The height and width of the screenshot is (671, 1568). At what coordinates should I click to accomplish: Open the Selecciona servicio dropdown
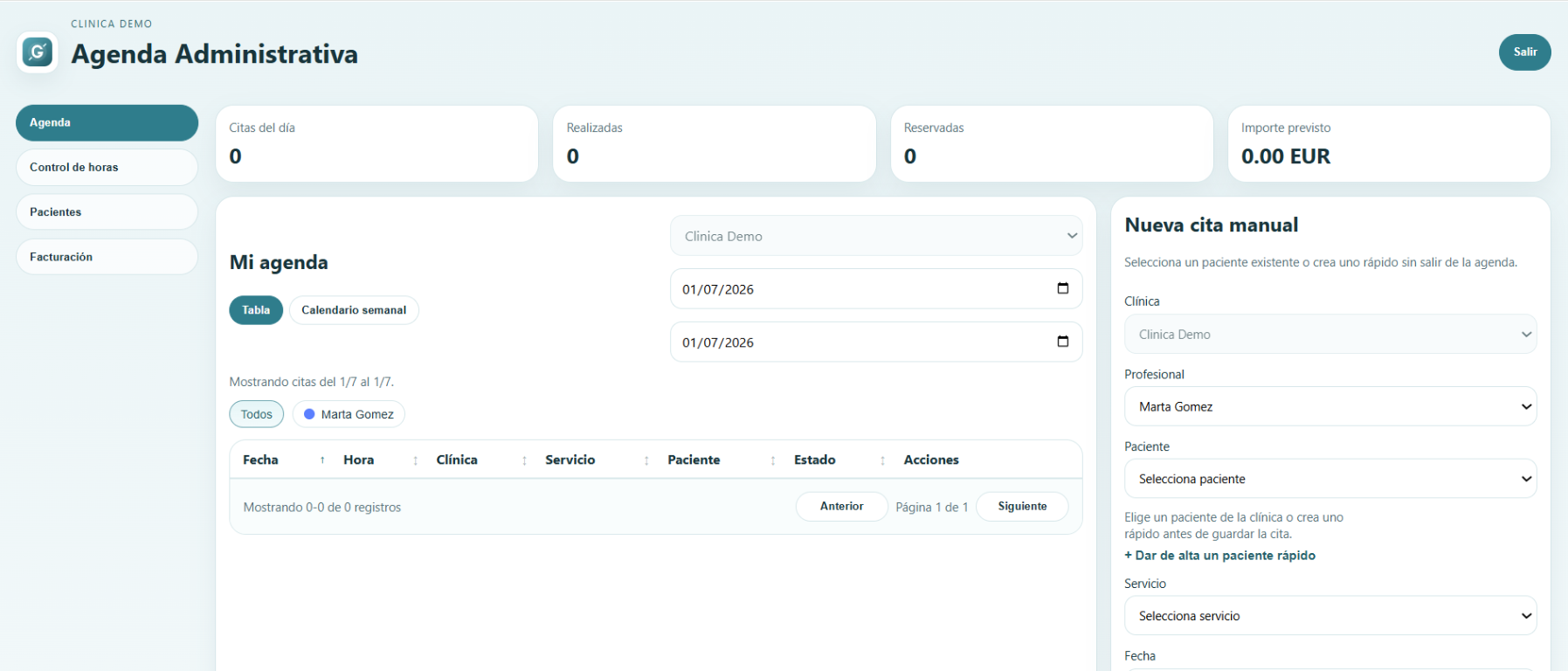1330,616
